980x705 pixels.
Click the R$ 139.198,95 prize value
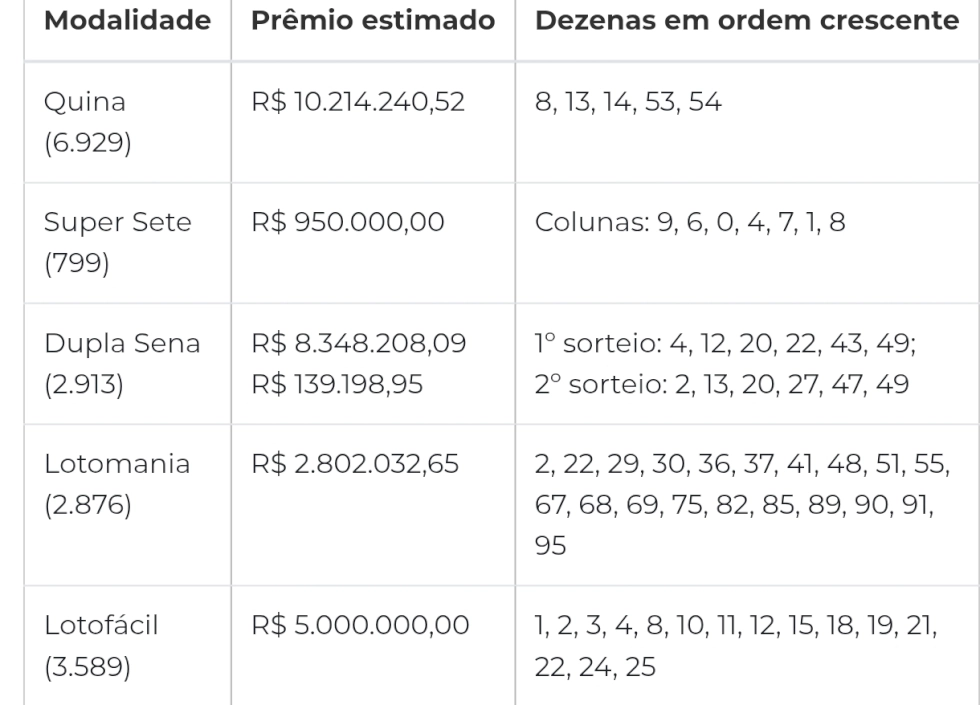[x=337, y=384]
